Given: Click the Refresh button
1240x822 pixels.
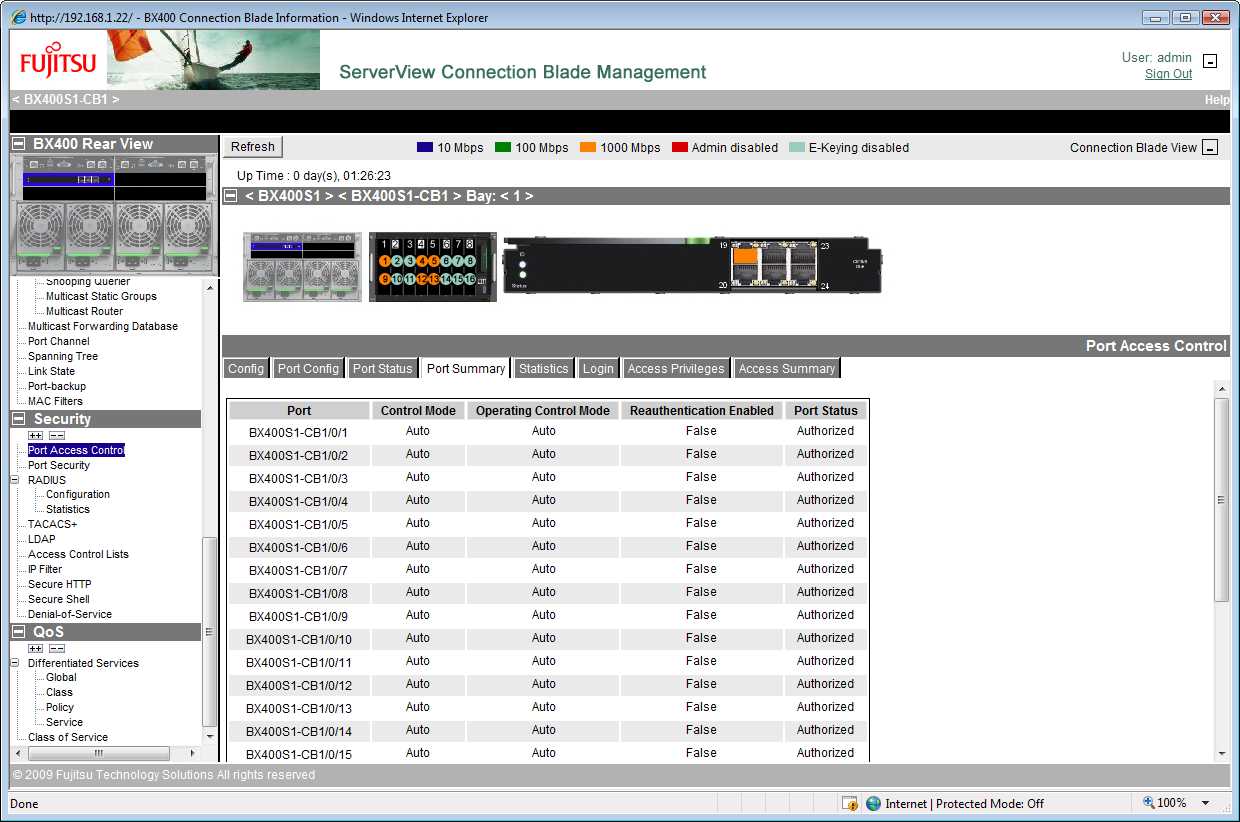Looking at the screenshot, I should (x=253, y=147).
